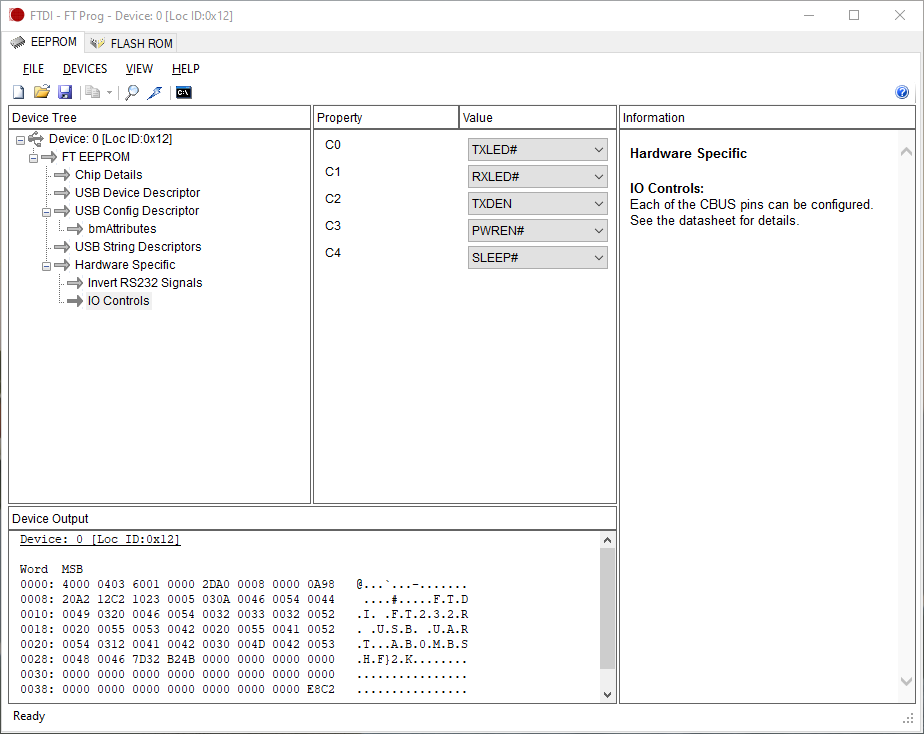Select the Hardware Specific tree item
924x734 pixels.
click(125, 265)
